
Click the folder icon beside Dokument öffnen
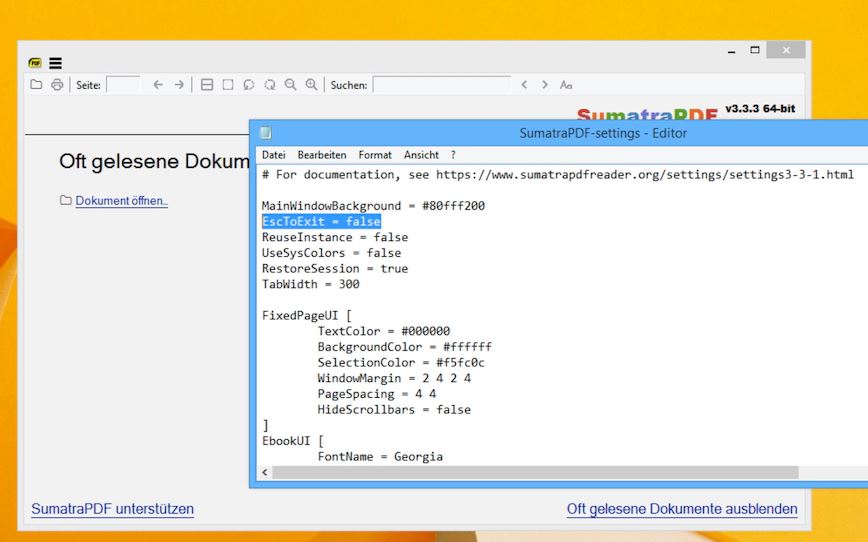(x=65, y=200)
